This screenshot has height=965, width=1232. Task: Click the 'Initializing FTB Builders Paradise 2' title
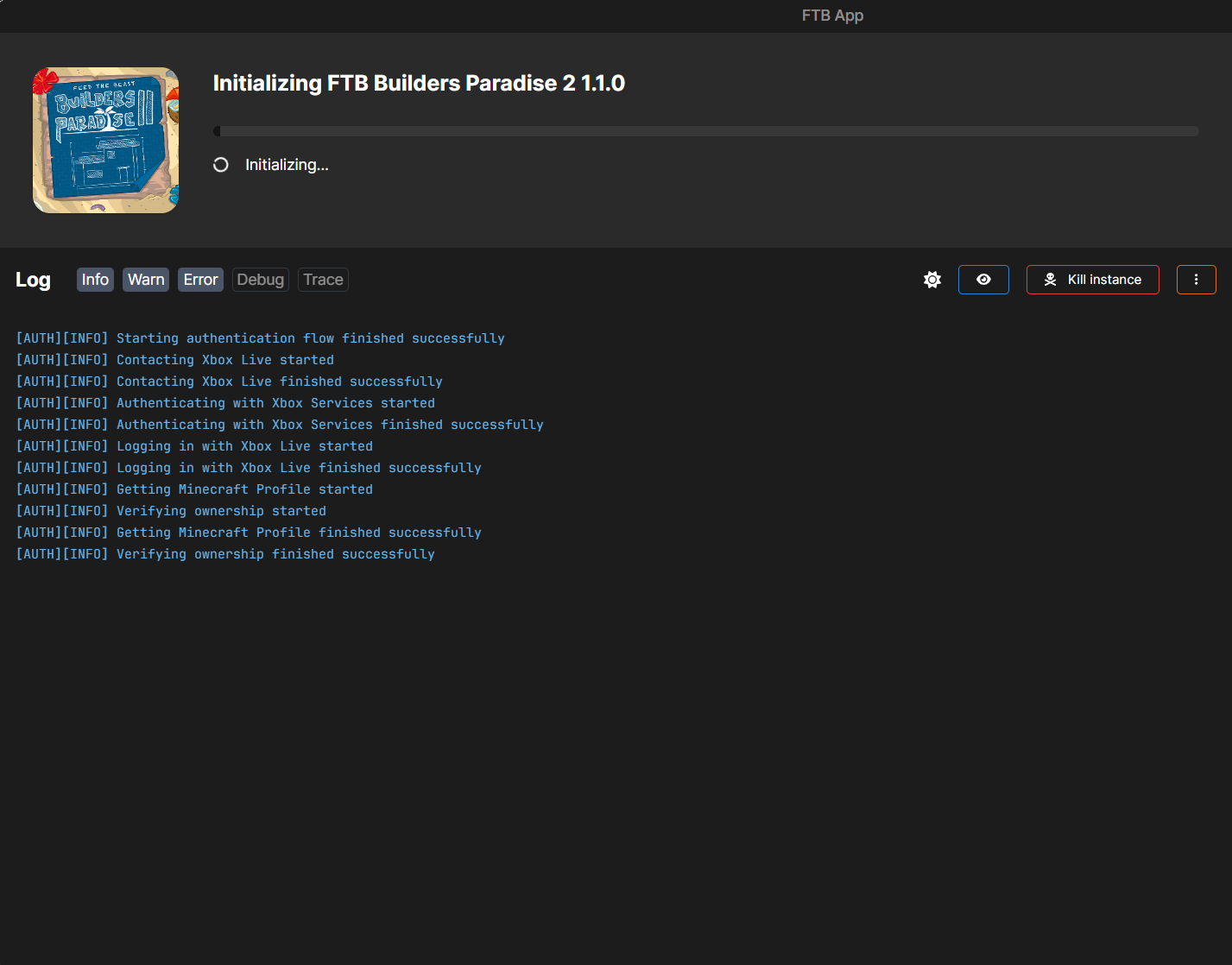419,83
